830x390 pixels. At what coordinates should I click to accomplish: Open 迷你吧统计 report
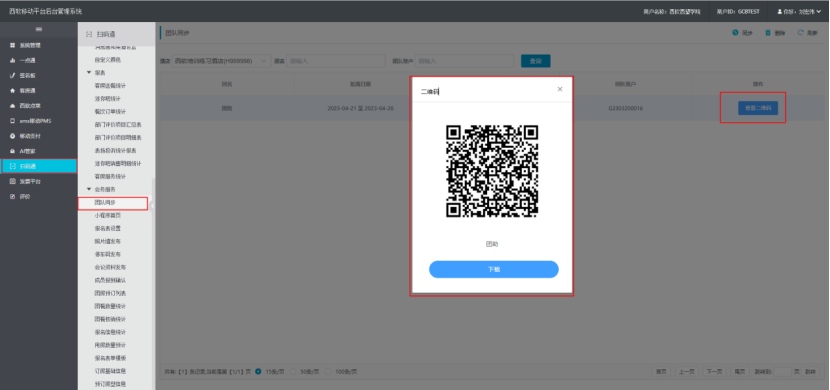pos(107,99)
